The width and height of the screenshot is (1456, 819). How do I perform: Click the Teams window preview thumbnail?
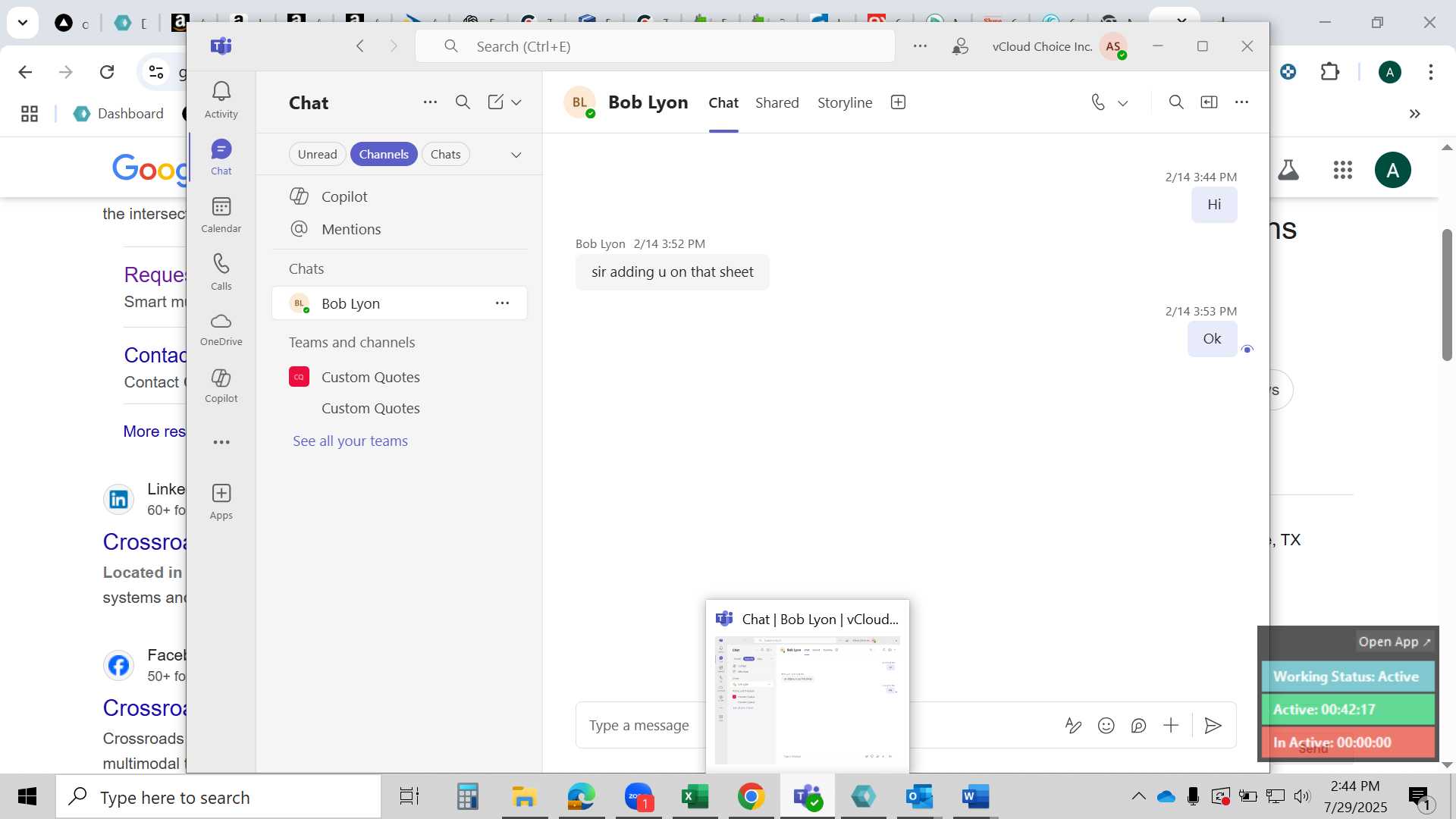pyautogui.click(x=807, y=699)
